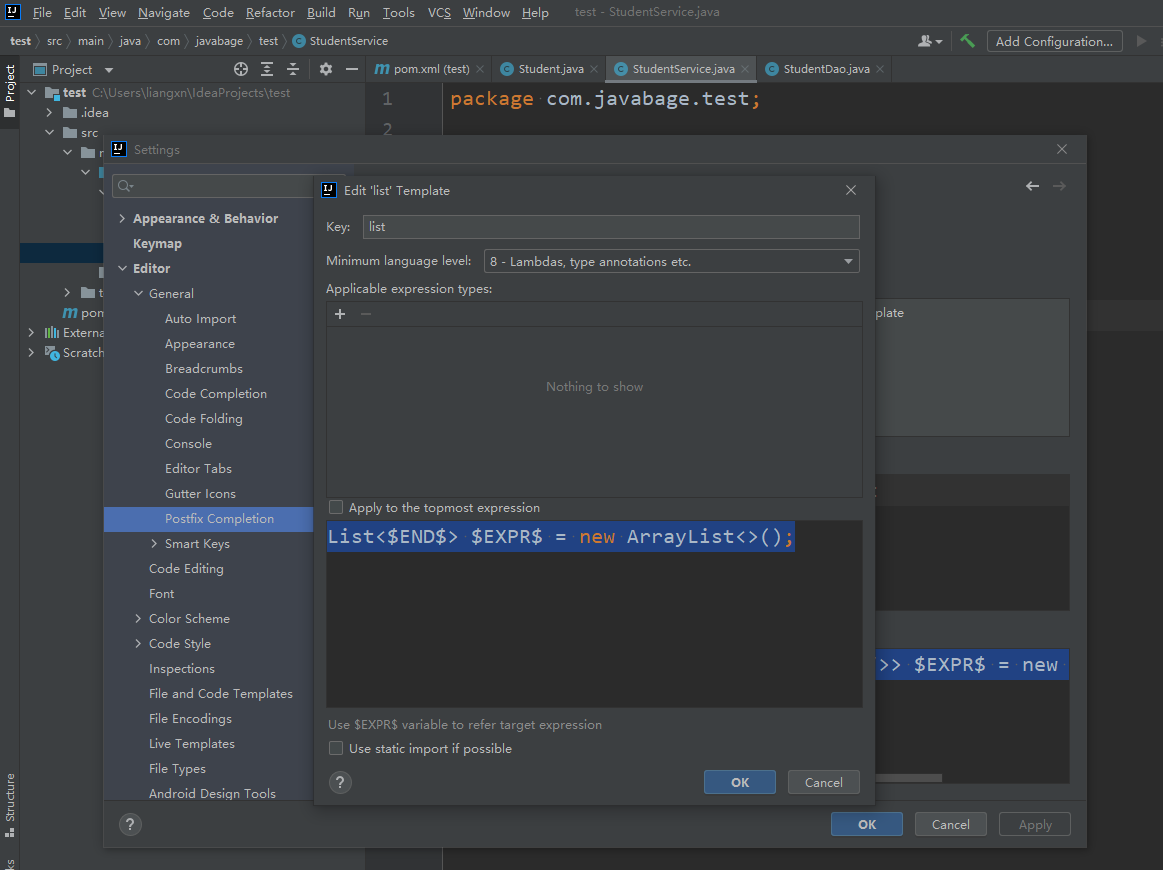
Task: Open the user account icon menu
Action: (x=929, y=41)
